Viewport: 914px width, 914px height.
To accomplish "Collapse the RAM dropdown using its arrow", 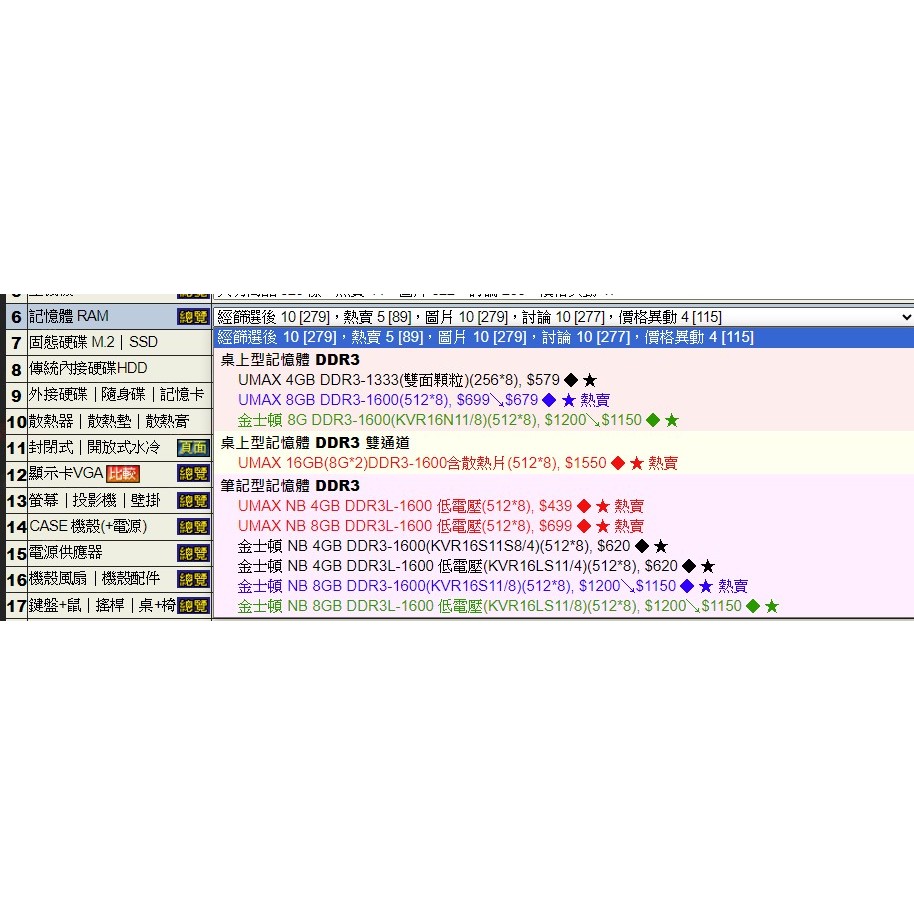I will coord(905,317).
